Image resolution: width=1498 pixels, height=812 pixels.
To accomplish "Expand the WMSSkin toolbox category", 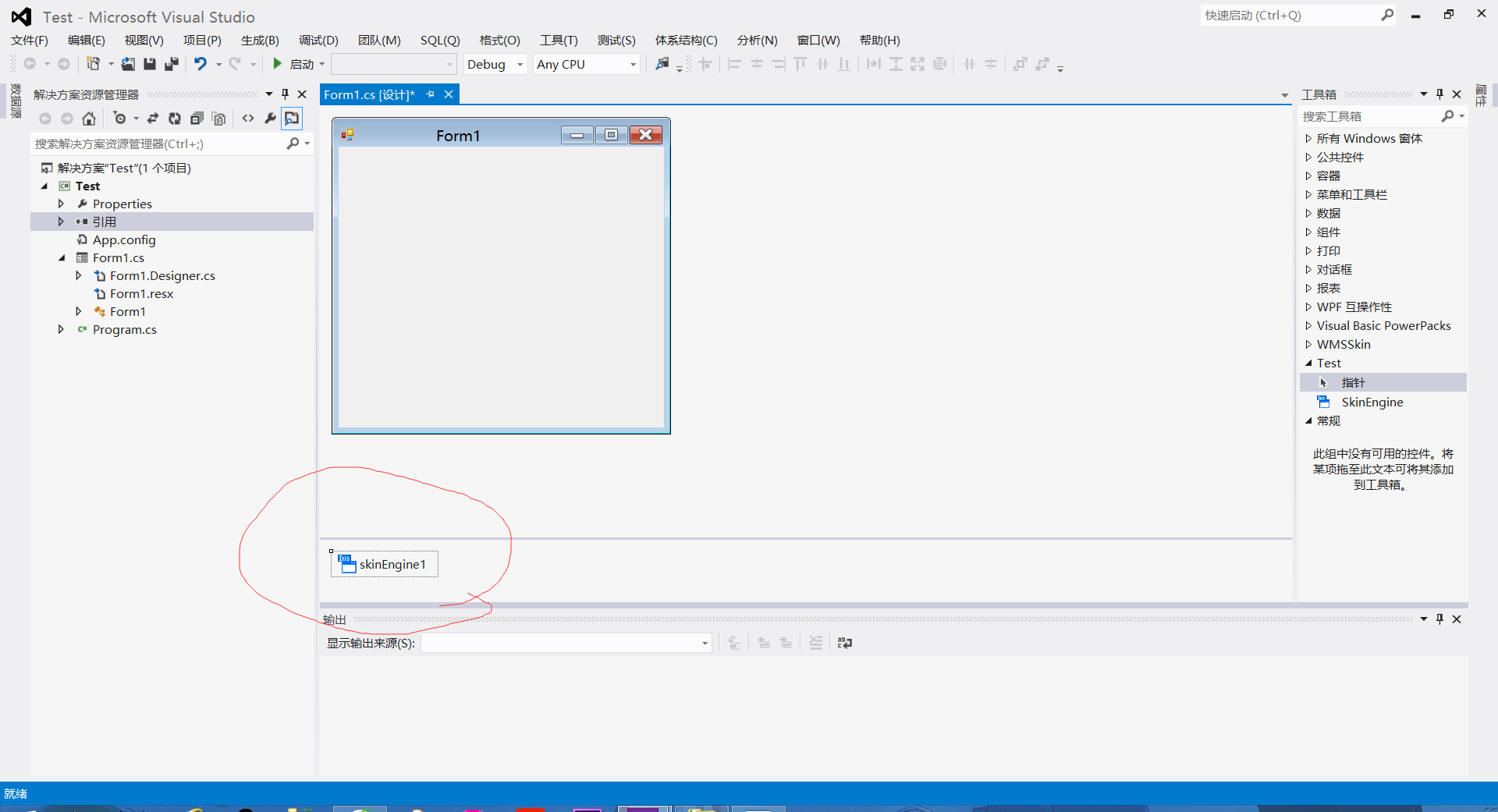I will [x=1308, y=344].
